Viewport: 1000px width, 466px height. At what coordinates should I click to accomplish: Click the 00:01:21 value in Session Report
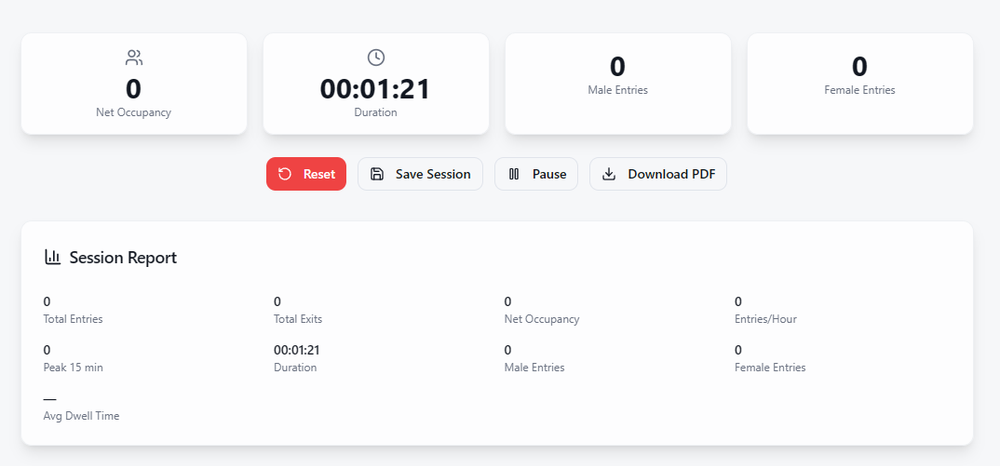297,350
